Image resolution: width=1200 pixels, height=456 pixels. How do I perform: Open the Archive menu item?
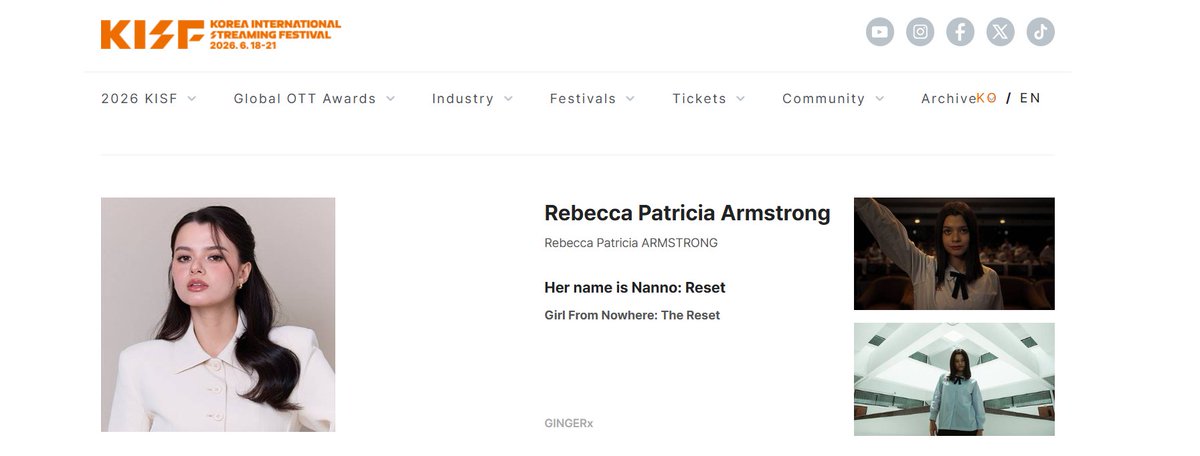pyautogui.click(x=948, y=98)
